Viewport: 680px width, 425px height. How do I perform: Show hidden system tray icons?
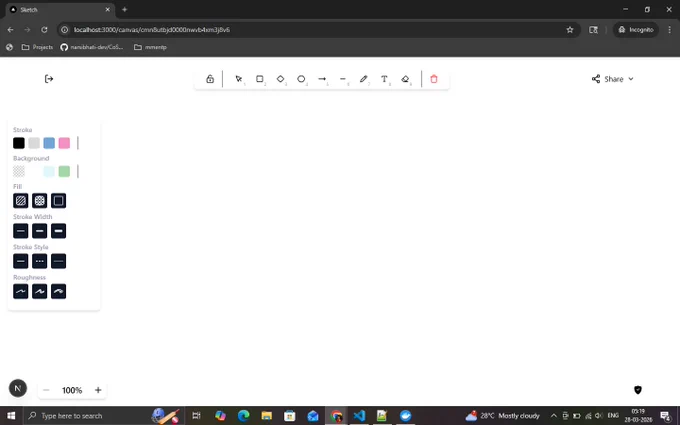[554, 415]
